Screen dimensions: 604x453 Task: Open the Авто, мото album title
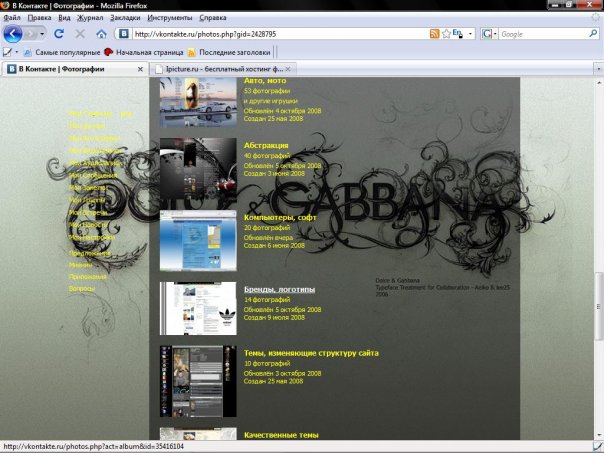point(265,81)
